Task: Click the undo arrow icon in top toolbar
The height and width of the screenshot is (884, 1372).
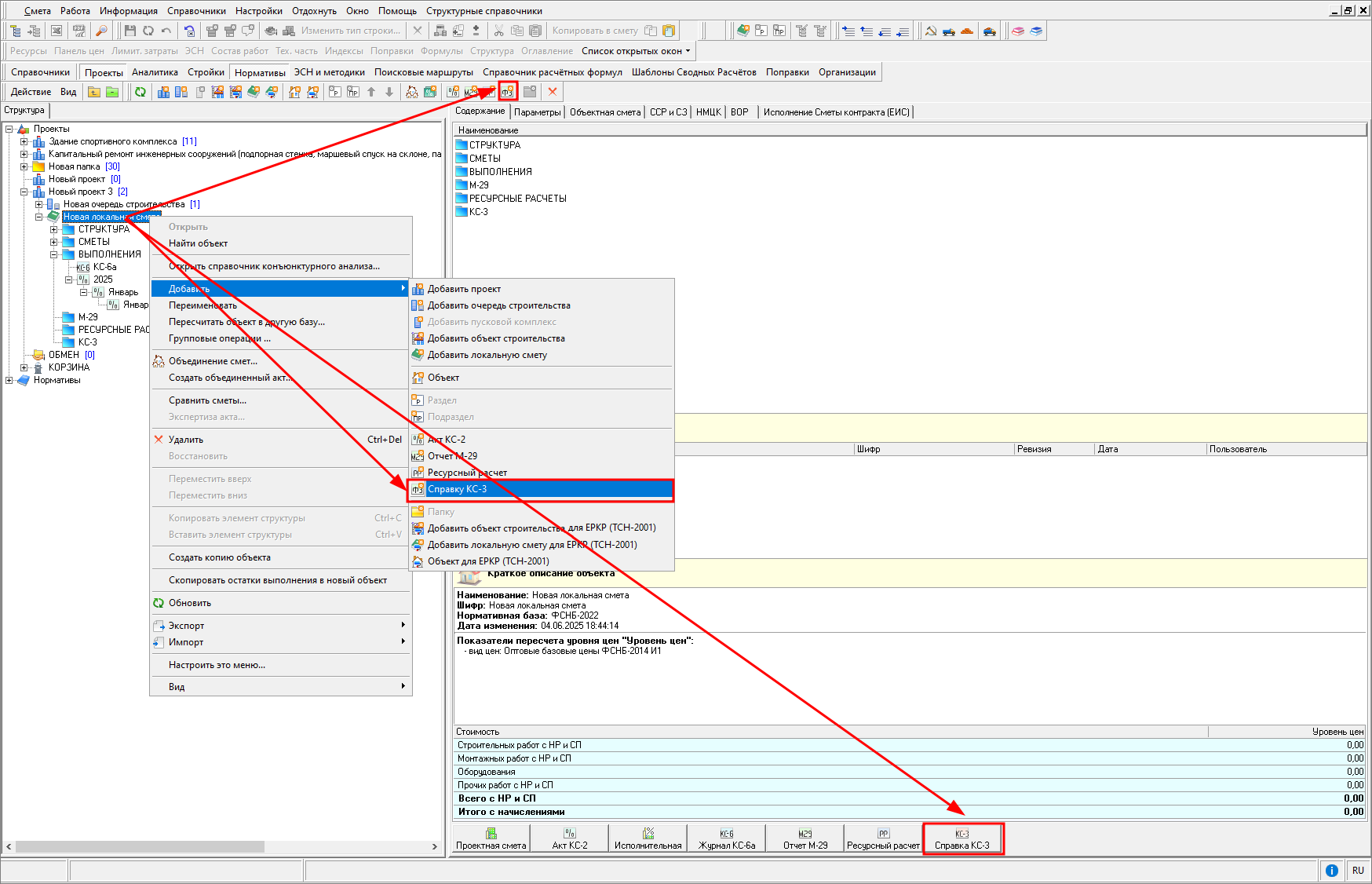Action: coord(166,31)
